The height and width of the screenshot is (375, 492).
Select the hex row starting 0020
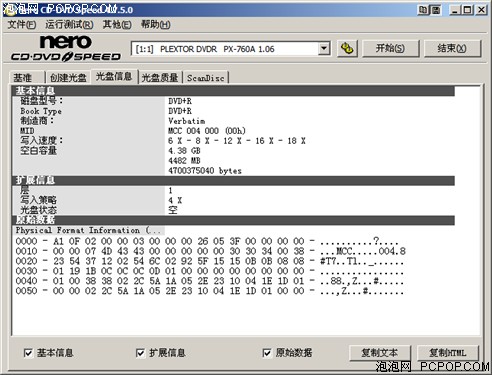click(x=210, y=261)
